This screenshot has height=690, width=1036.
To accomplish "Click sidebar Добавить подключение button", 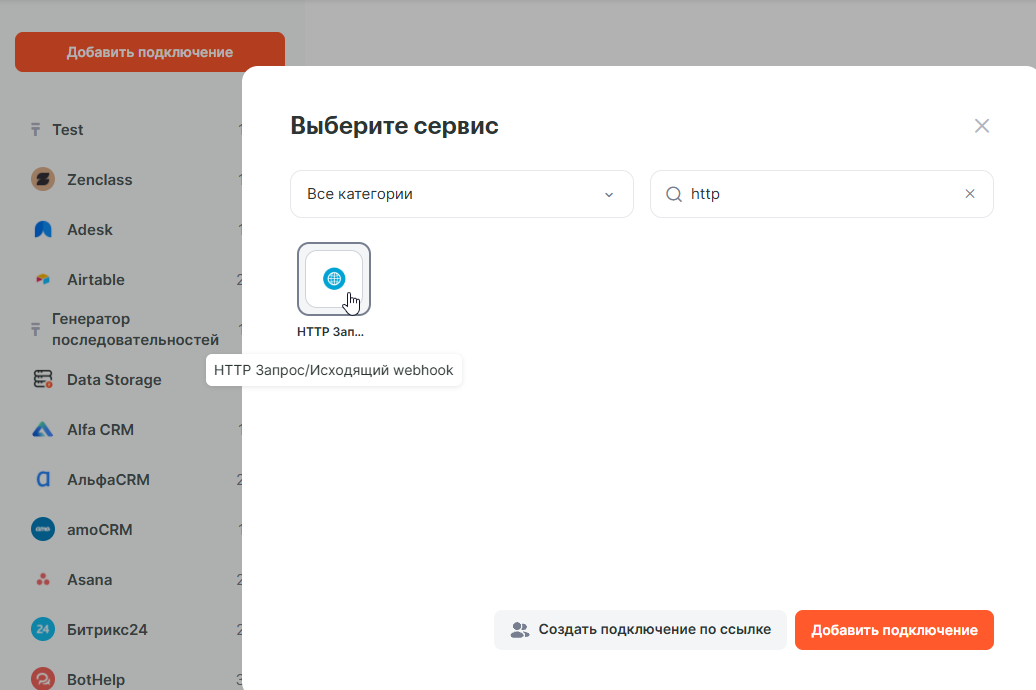I will pos(150,52).
